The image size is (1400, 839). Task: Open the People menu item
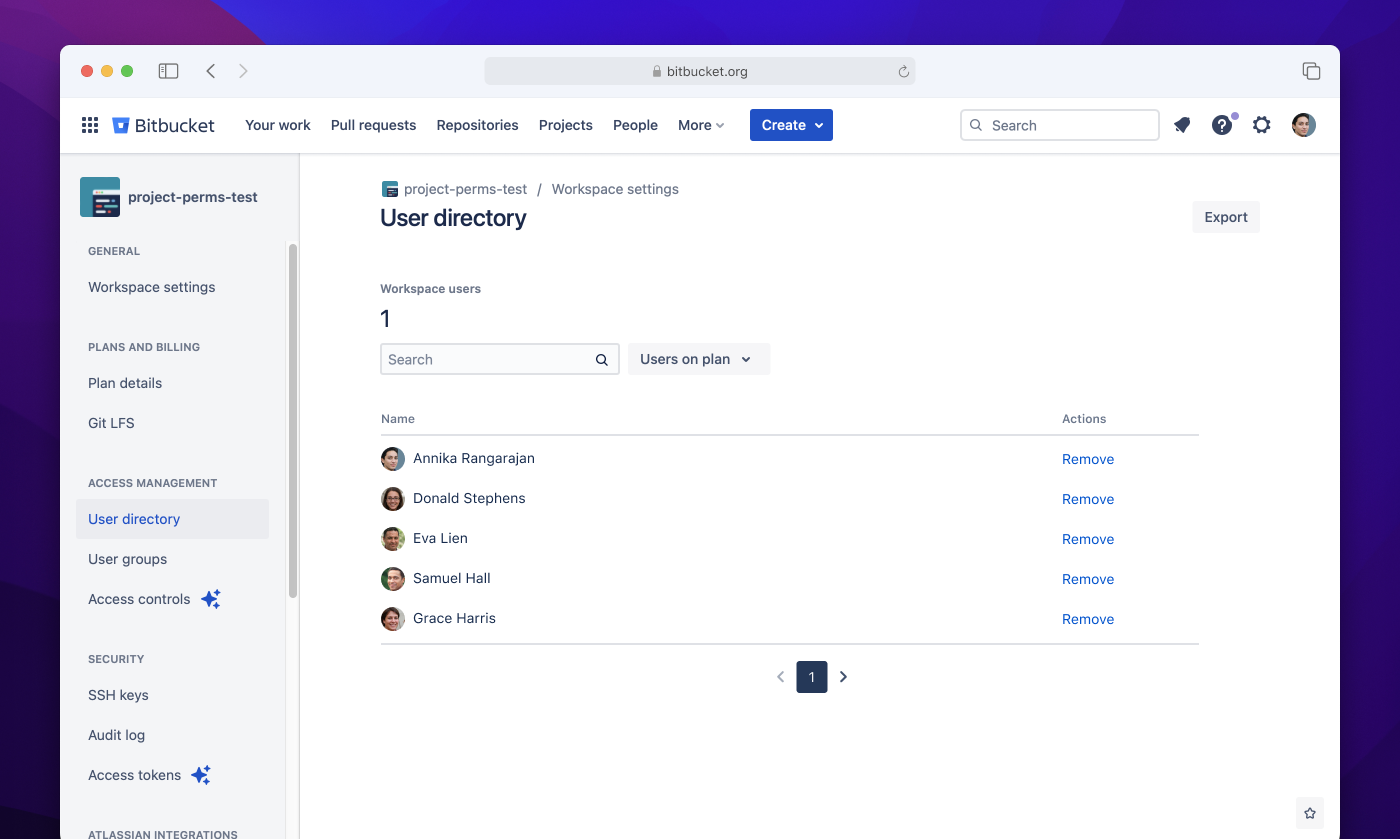click(x=635, y=124)
